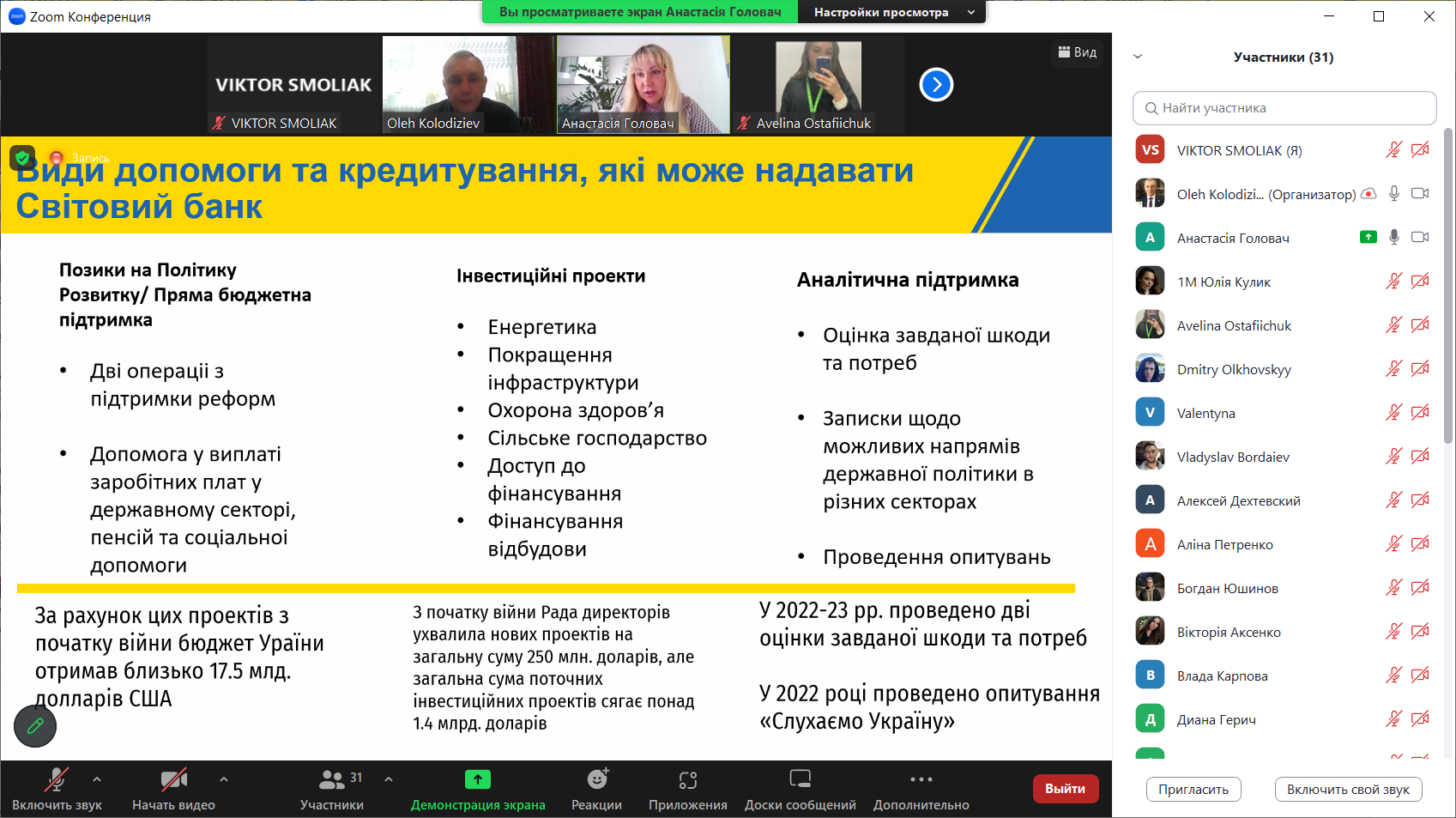Click 1M Юлія Кулик profile avatar
Image resolution: width=1456 pixels, height=818 pixels.
[1150, 281]
